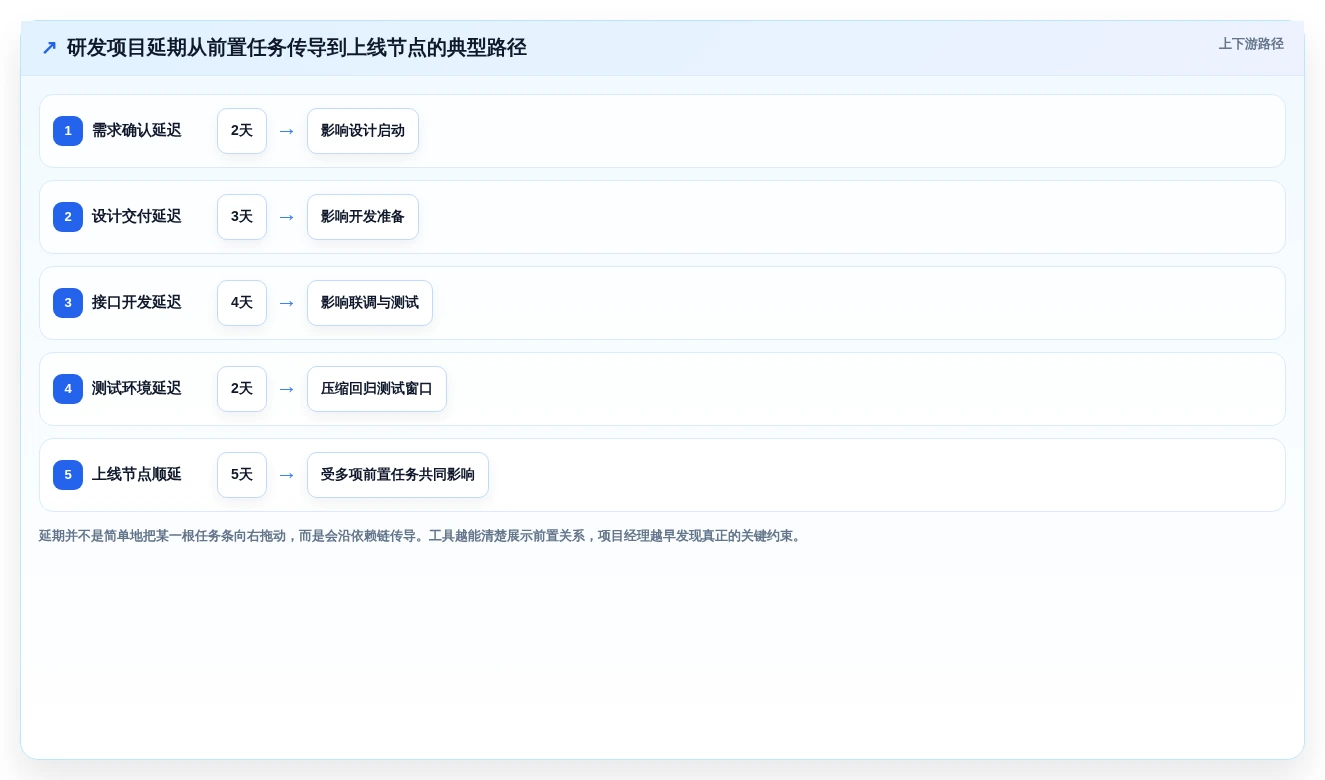
Task: Click the 2天 chip in 测试环境延迟 row
Action: 242,389
